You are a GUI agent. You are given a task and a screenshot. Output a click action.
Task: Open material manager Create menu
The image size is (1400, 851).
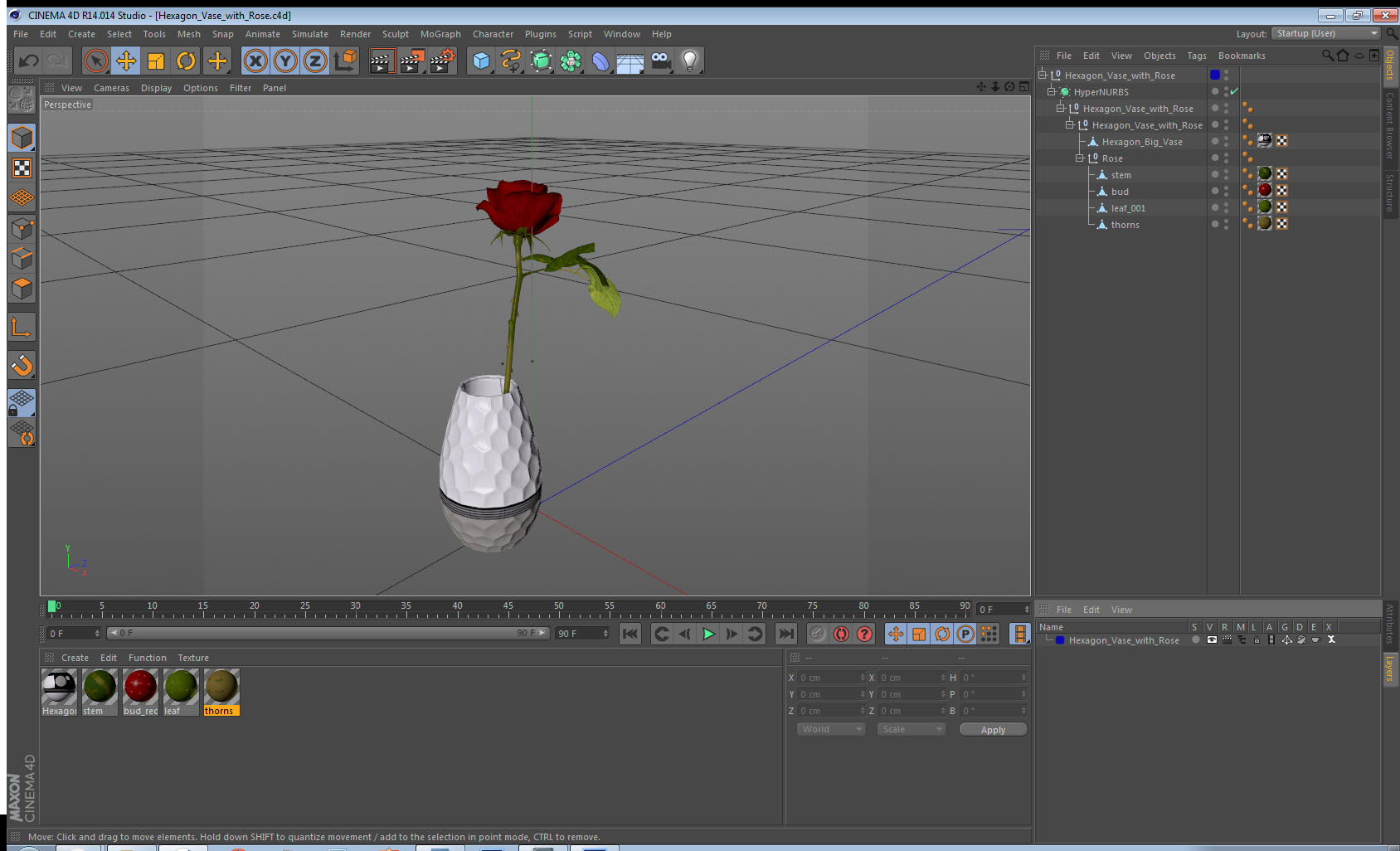(75, 658)
